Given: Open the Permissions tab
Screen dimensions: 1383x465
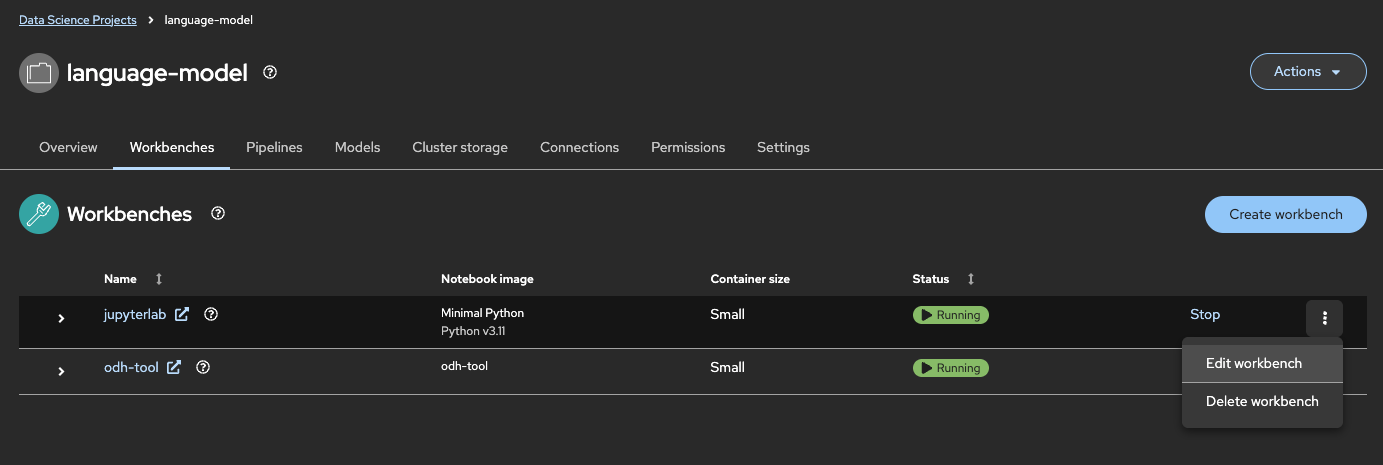Looking at the screenshot, I should [x=688, y=147].
